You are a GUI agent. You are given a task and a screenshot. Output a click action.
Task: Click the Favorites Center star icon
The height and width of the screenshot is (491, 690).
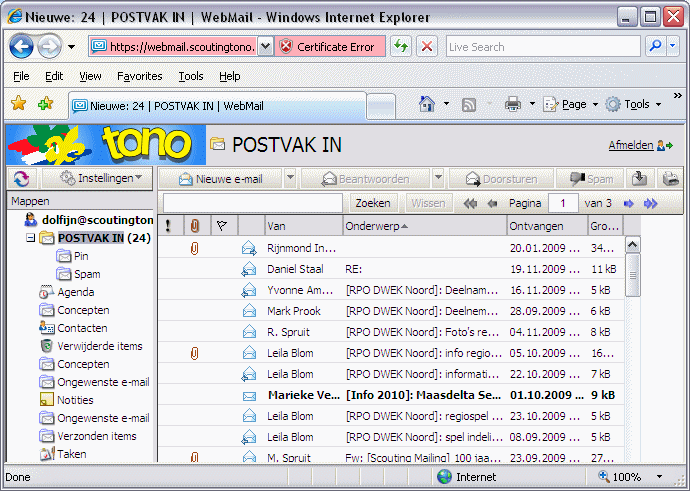pyautogui.click(x=18, y=104)
